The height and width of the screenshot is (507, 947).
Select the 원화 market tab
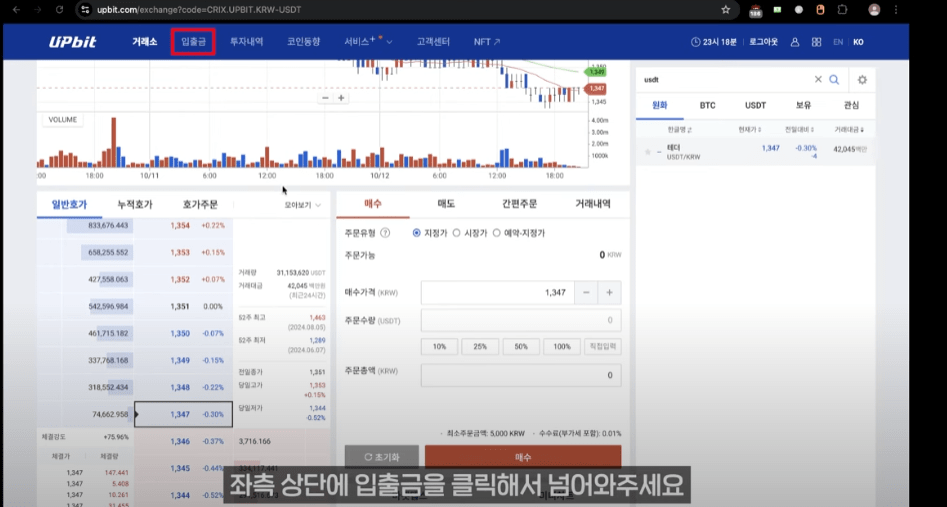point(660,105)
